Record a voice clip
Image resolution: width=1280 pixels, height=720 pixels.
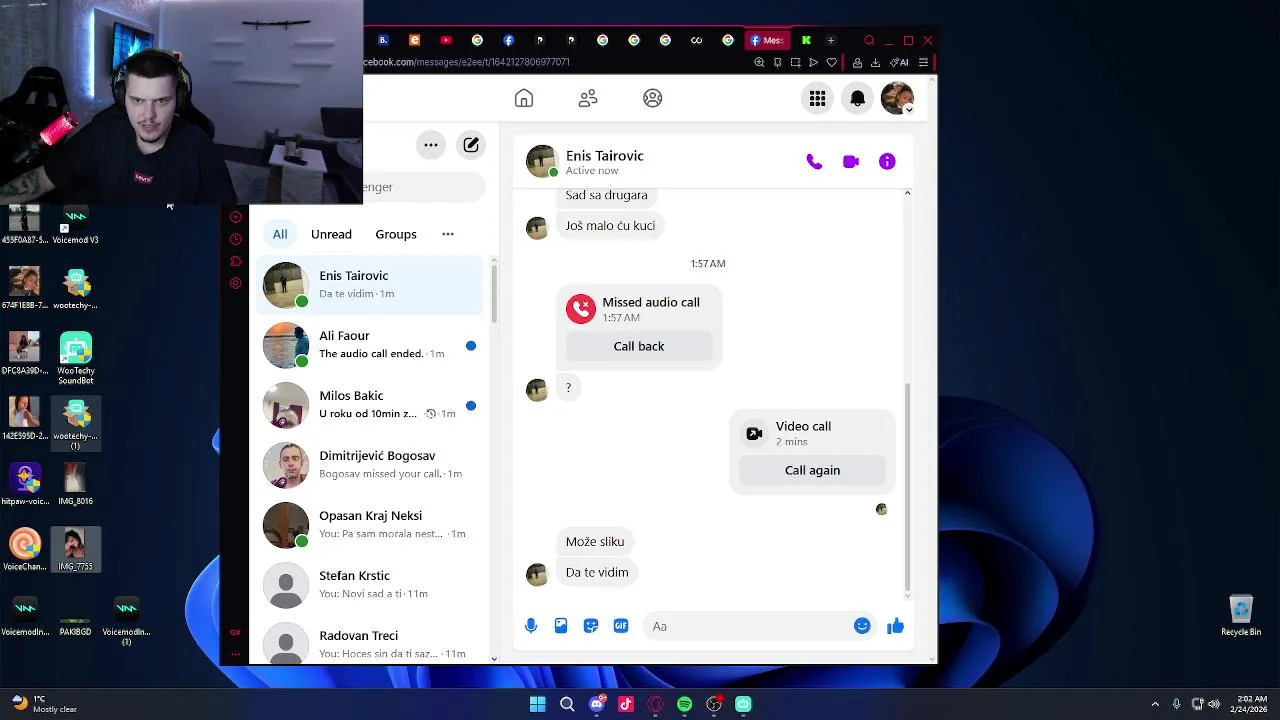coord(531,626)
